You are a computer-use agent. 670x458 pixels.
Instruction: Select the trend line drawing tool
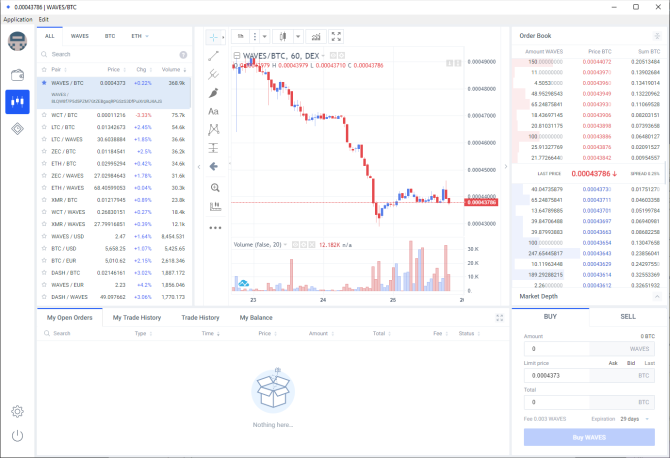click(x=213, y=56)
